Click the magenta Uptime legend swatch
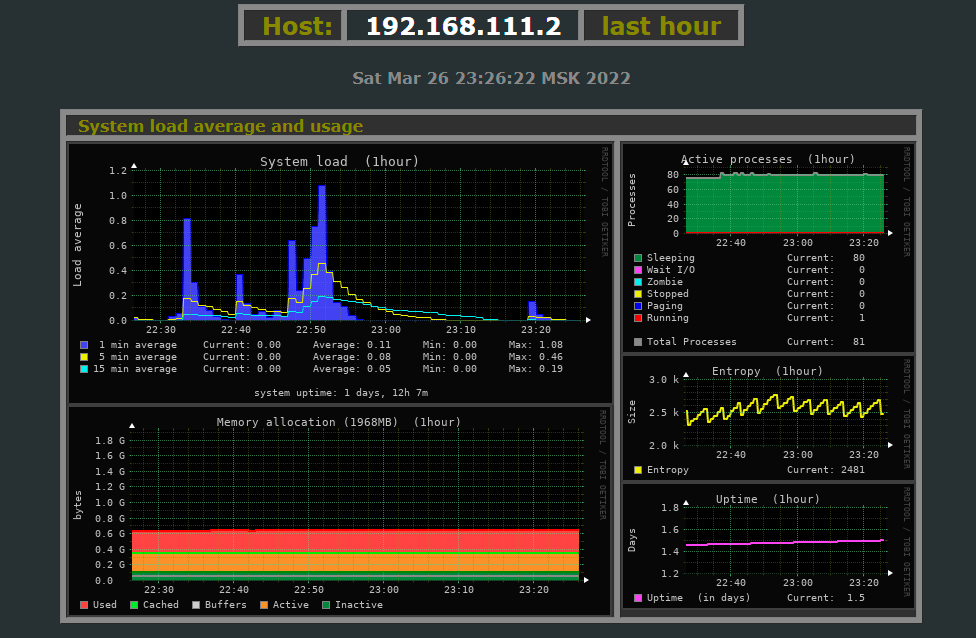This screenshot has width=976, height=638. pos(638,598)
